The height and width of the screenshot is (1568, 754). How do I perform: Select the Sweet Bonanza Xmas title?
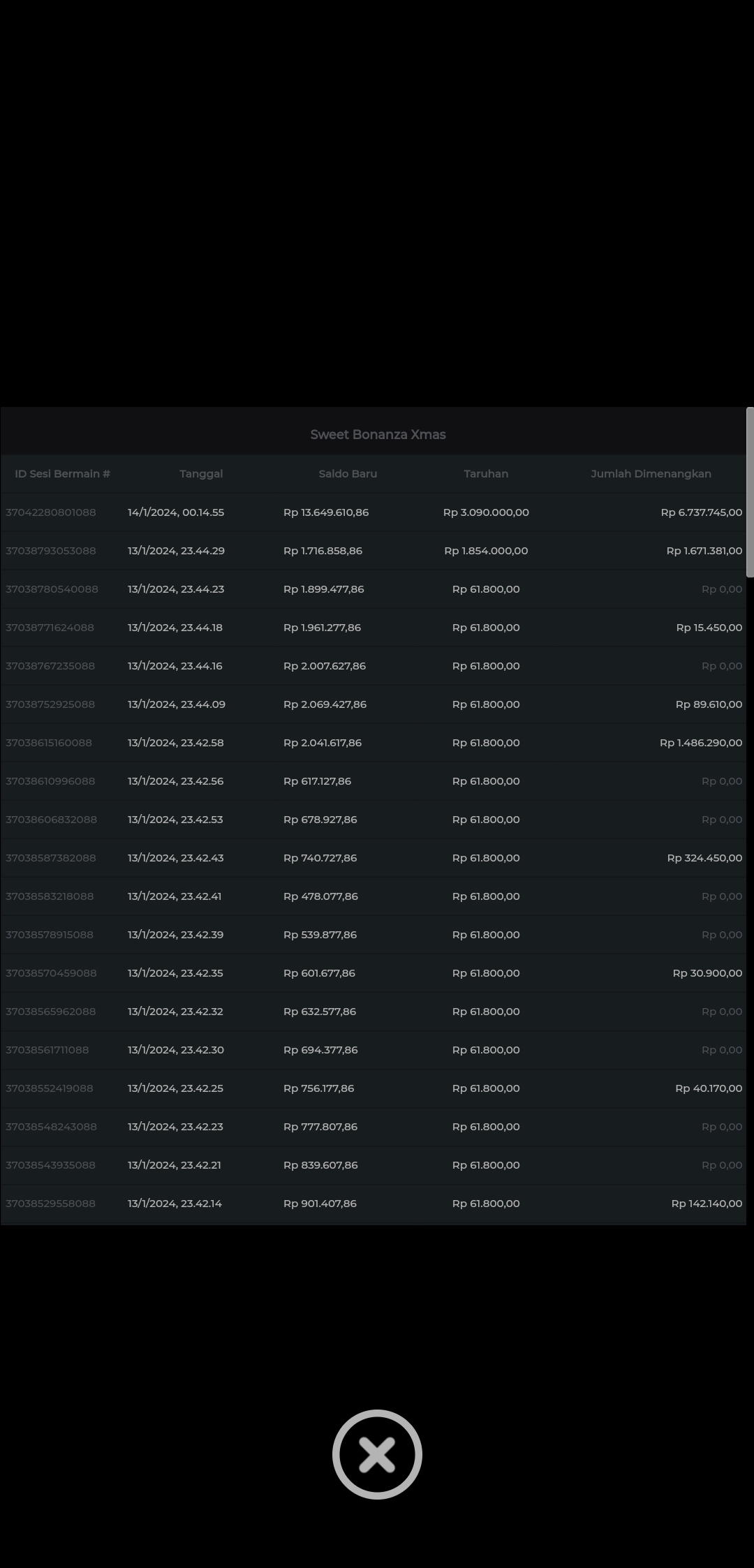pyautogui.click(x=378, y=434)
